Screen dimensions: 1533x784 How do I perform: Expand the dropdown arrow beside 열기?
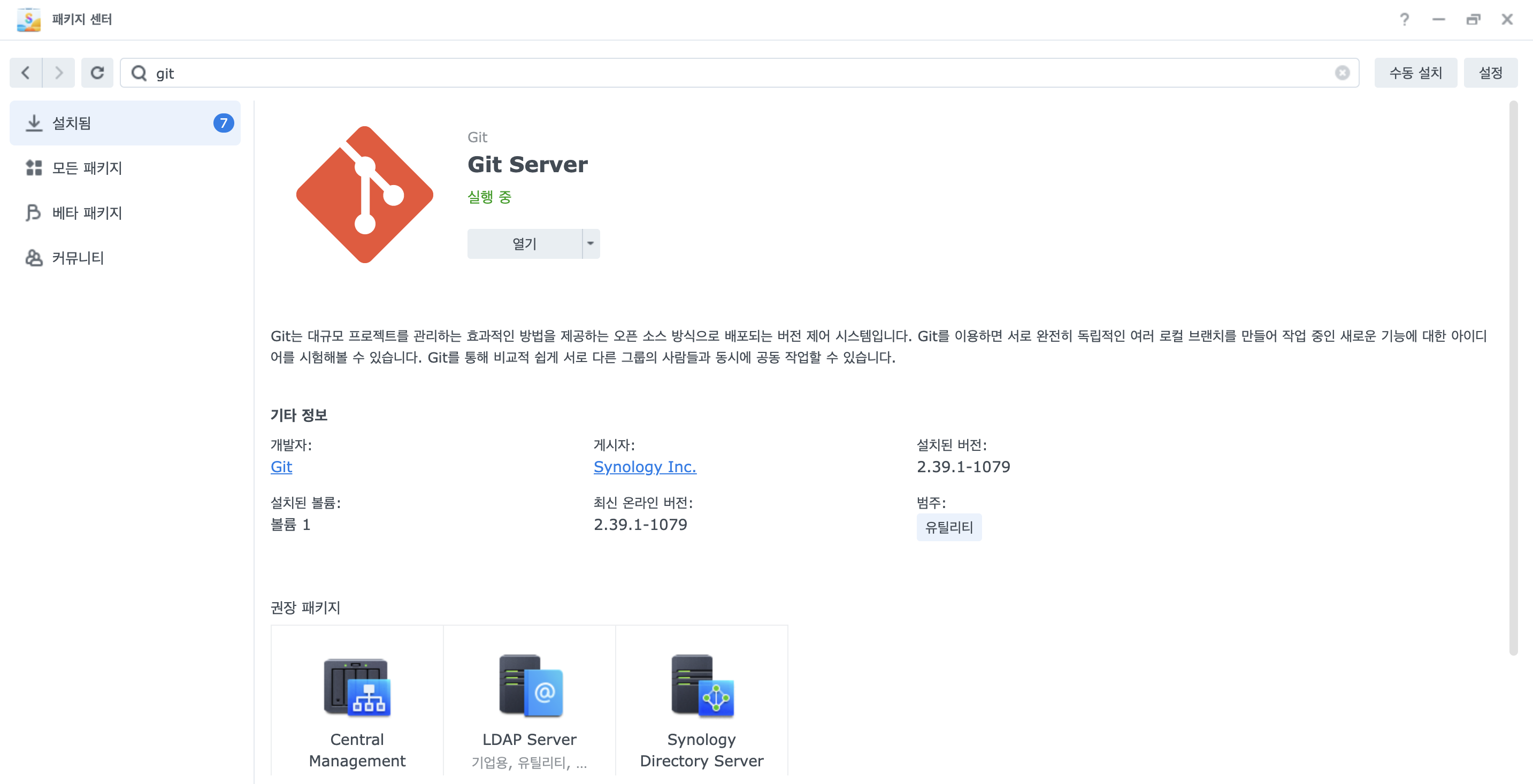[x=591, y=244]
